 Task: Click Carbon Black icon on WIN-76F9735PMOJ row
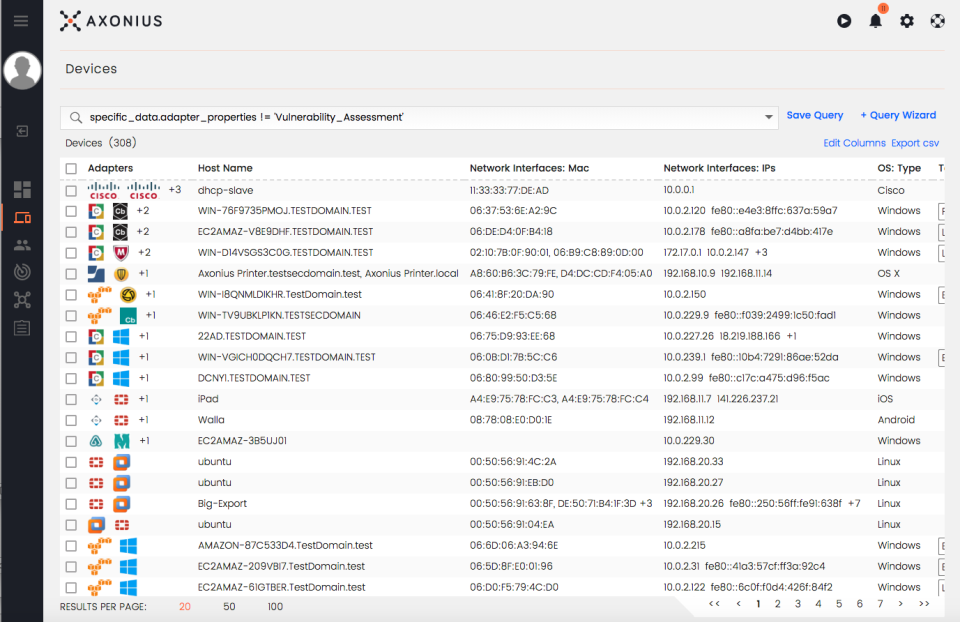(x=120, y=211)
